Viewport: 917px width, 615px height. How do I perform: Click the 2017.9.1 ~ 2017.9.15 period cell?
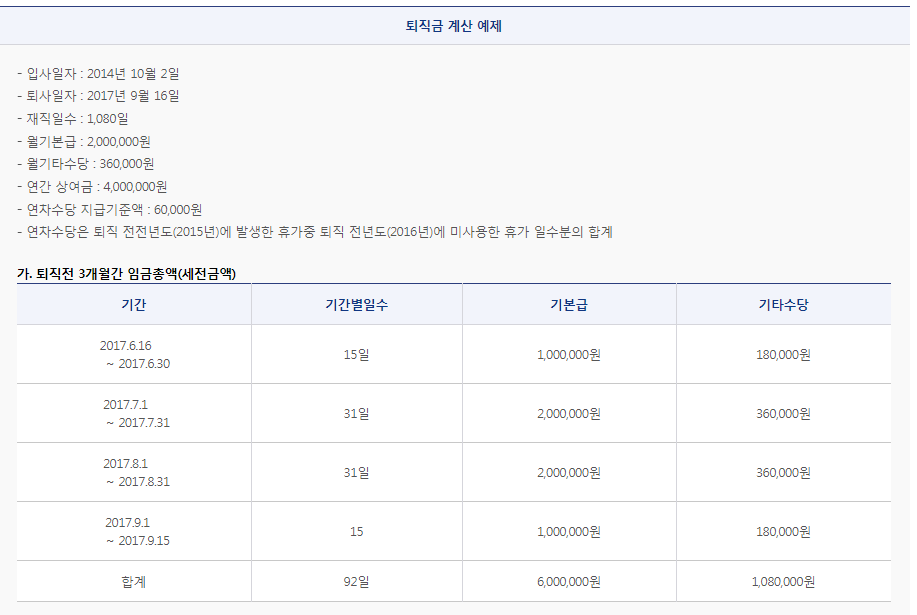(x=135, y=531)
